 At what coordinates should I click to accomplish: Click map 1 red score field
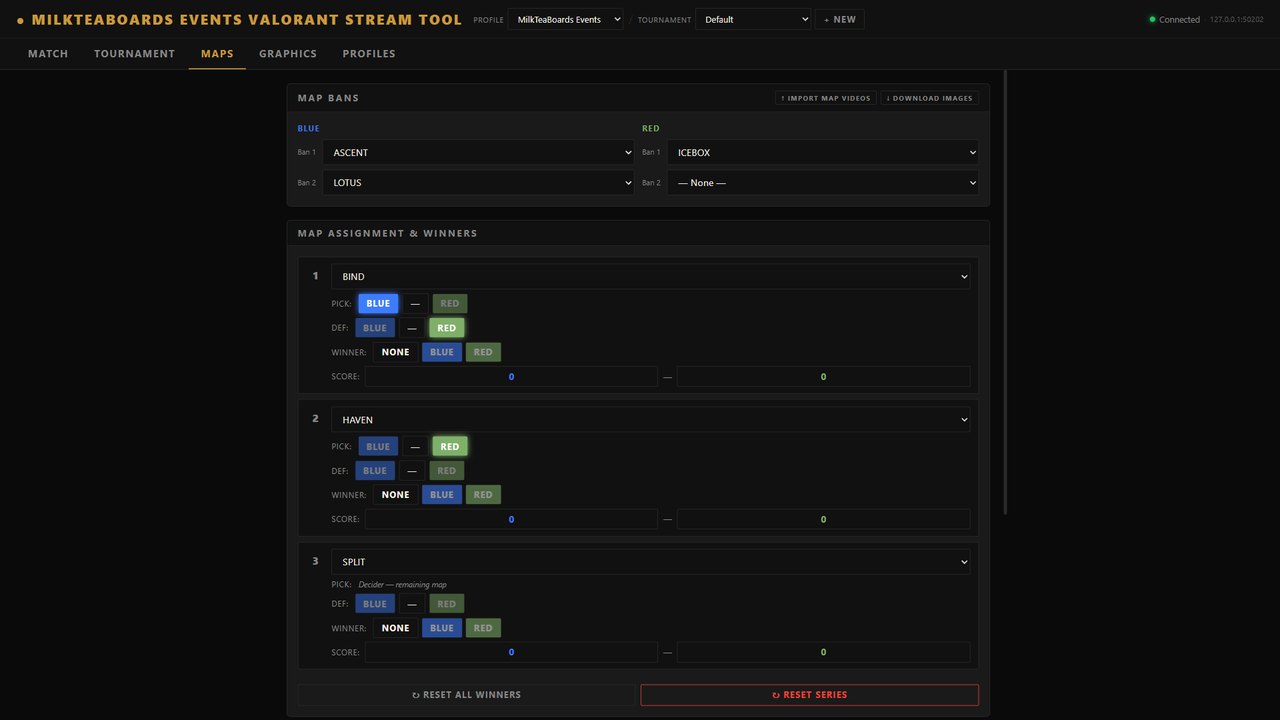pyautogui.click(x=823, y=377)
